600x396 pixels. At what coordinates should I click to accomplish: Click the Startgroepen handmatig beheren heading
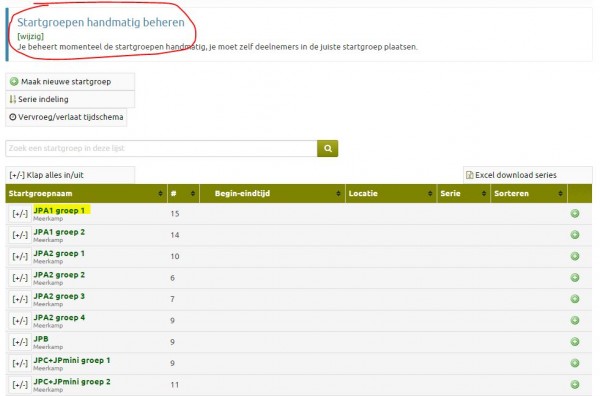coord(101,22)
